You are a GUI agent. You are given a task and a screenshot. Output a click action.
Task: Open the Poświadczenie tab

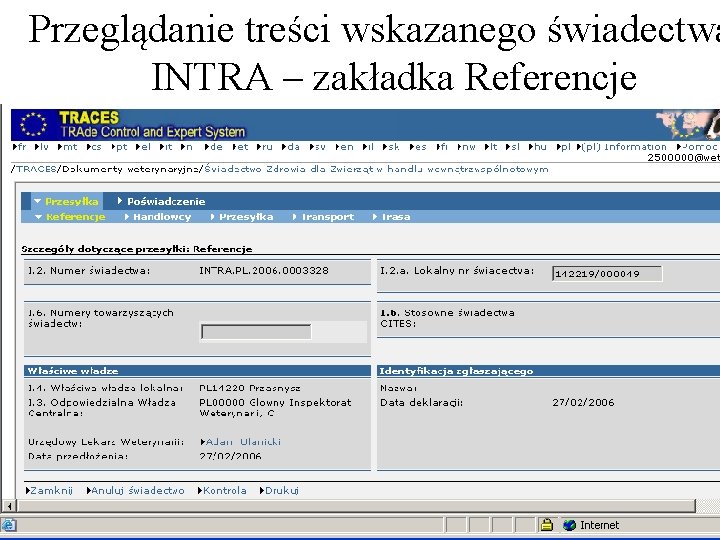pos(162,201)
